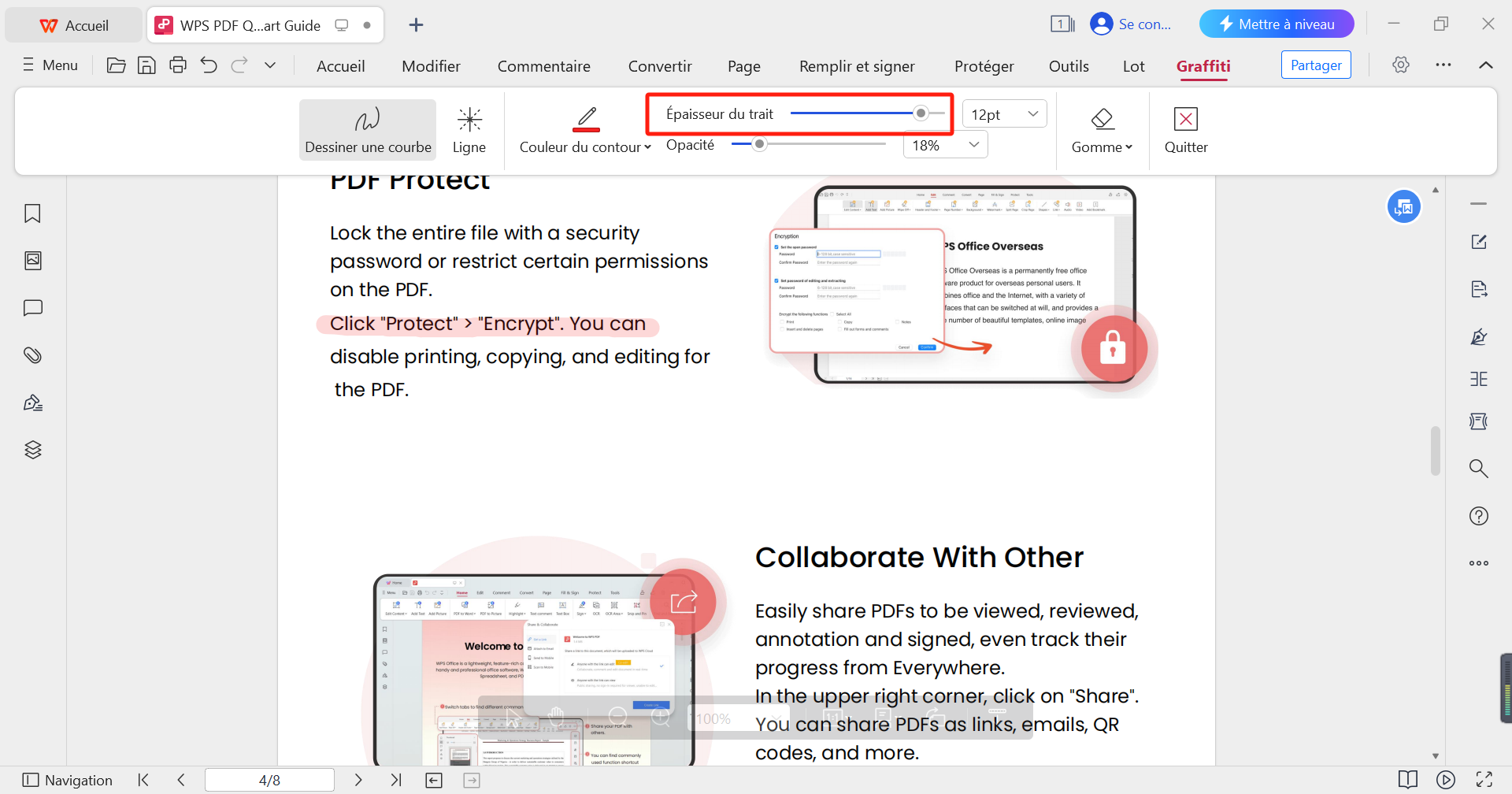Open the 18% opacity dropdown
Viewport: 1512px width, 794px height.
pyautogui.click(x=946, y=145)
